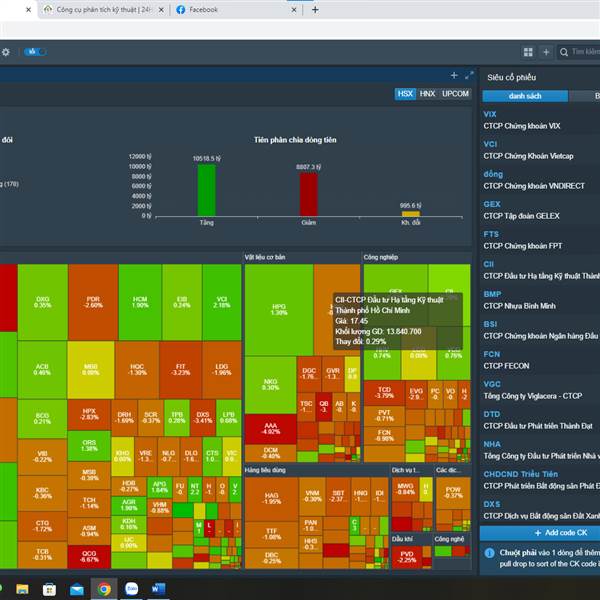Click the VCI 2.18% heatmap tile
The height and width of the screenshot is (600, 600).
click(222, 302)
